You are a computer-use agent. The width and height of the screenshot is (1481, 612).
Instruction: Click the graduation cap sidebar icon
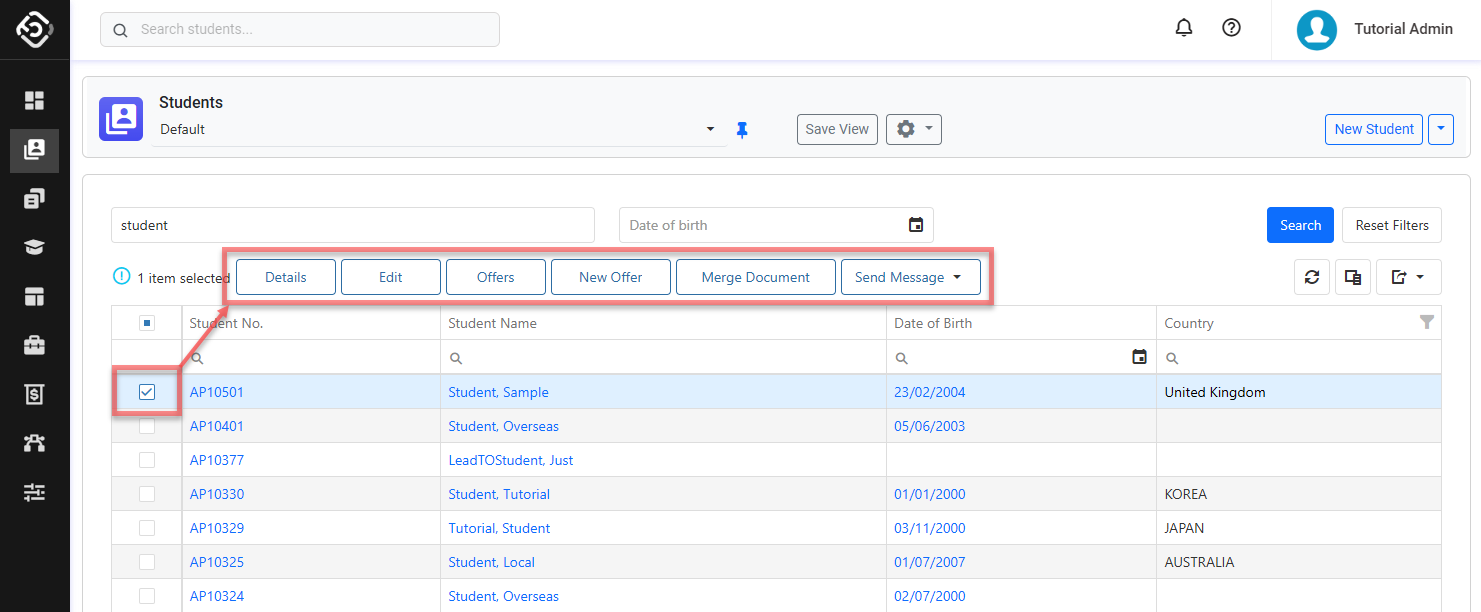pos(35,248)
